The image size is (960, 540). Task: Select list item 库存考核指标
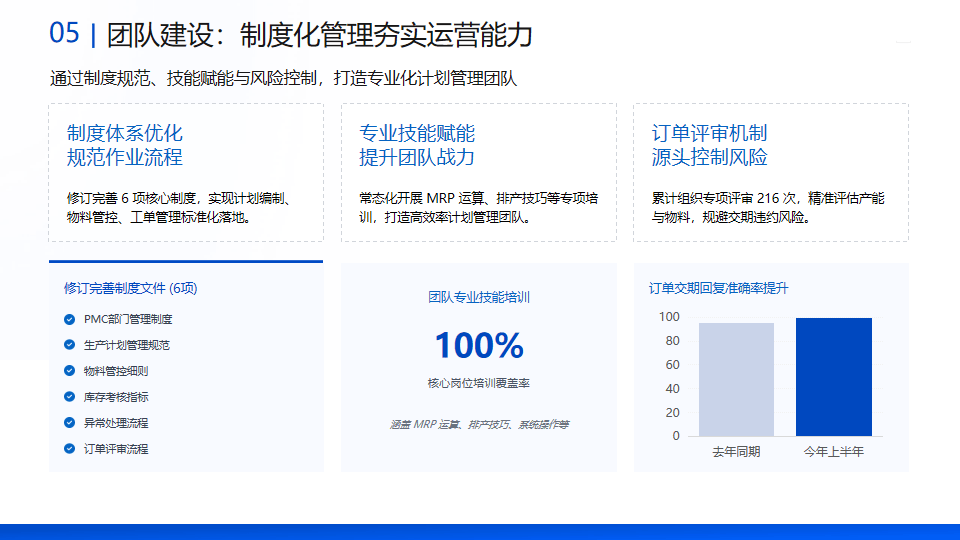[116, 397]
